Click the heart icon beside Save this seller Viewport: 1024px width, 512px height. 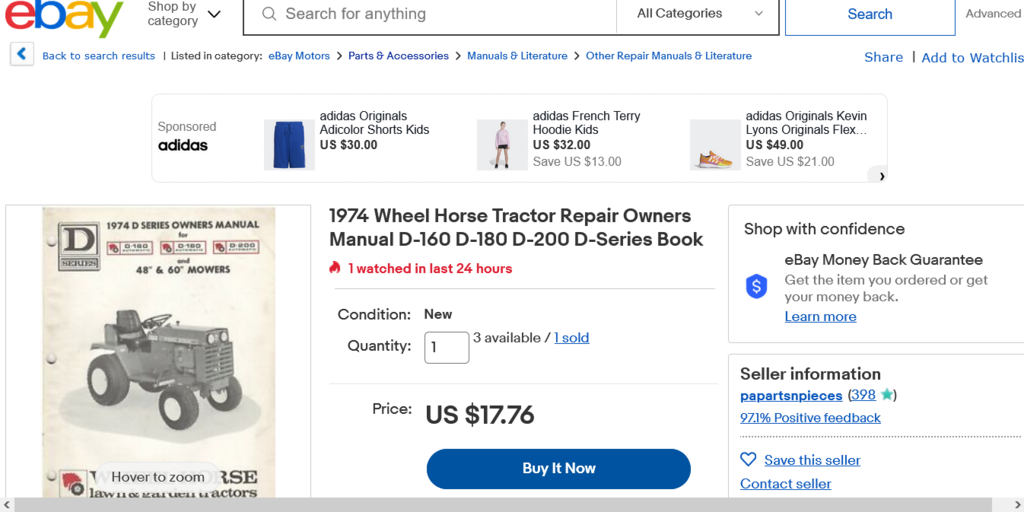click(x=748, y=460)
